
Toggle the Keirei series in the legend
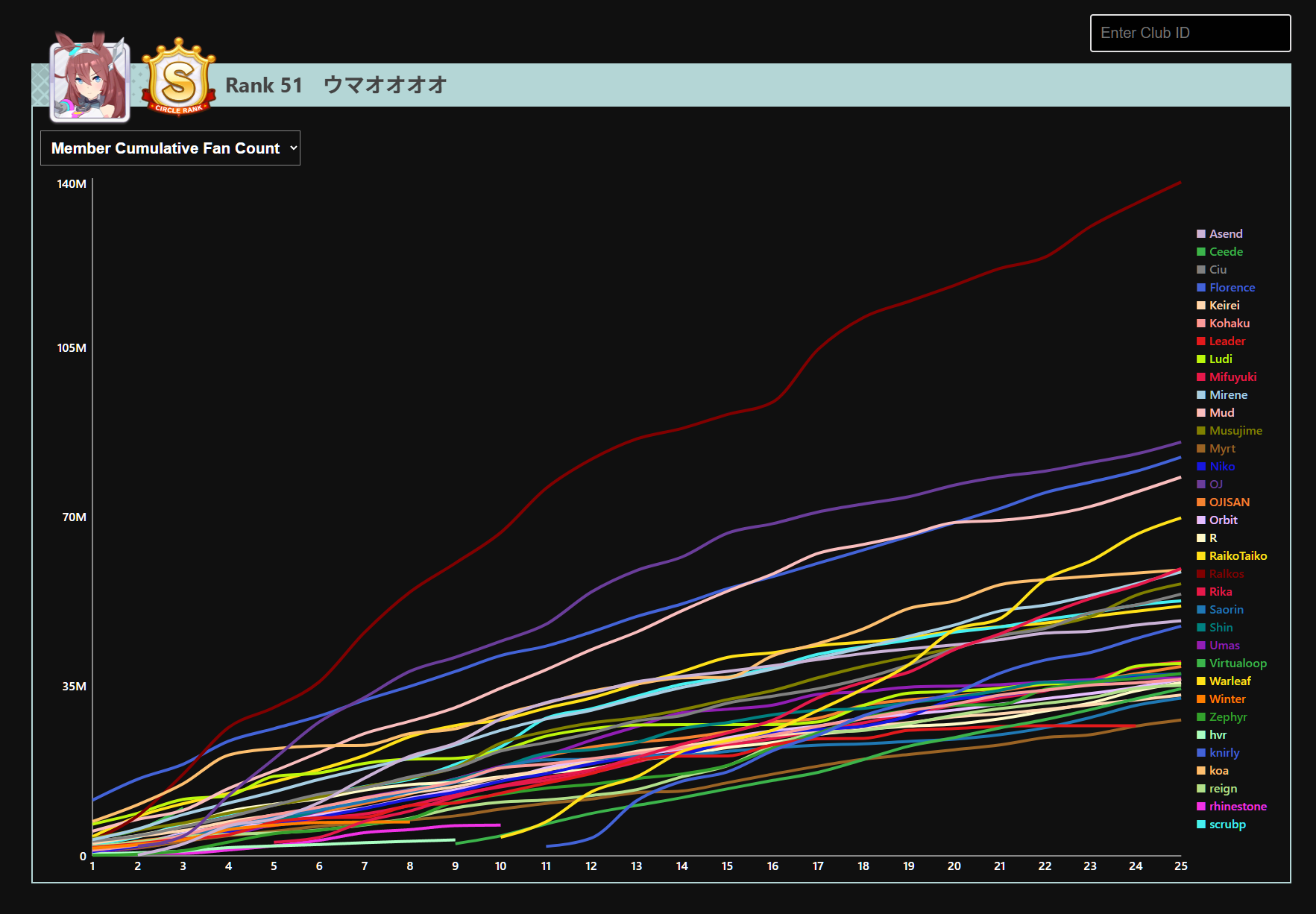(x=1218, y=306)
